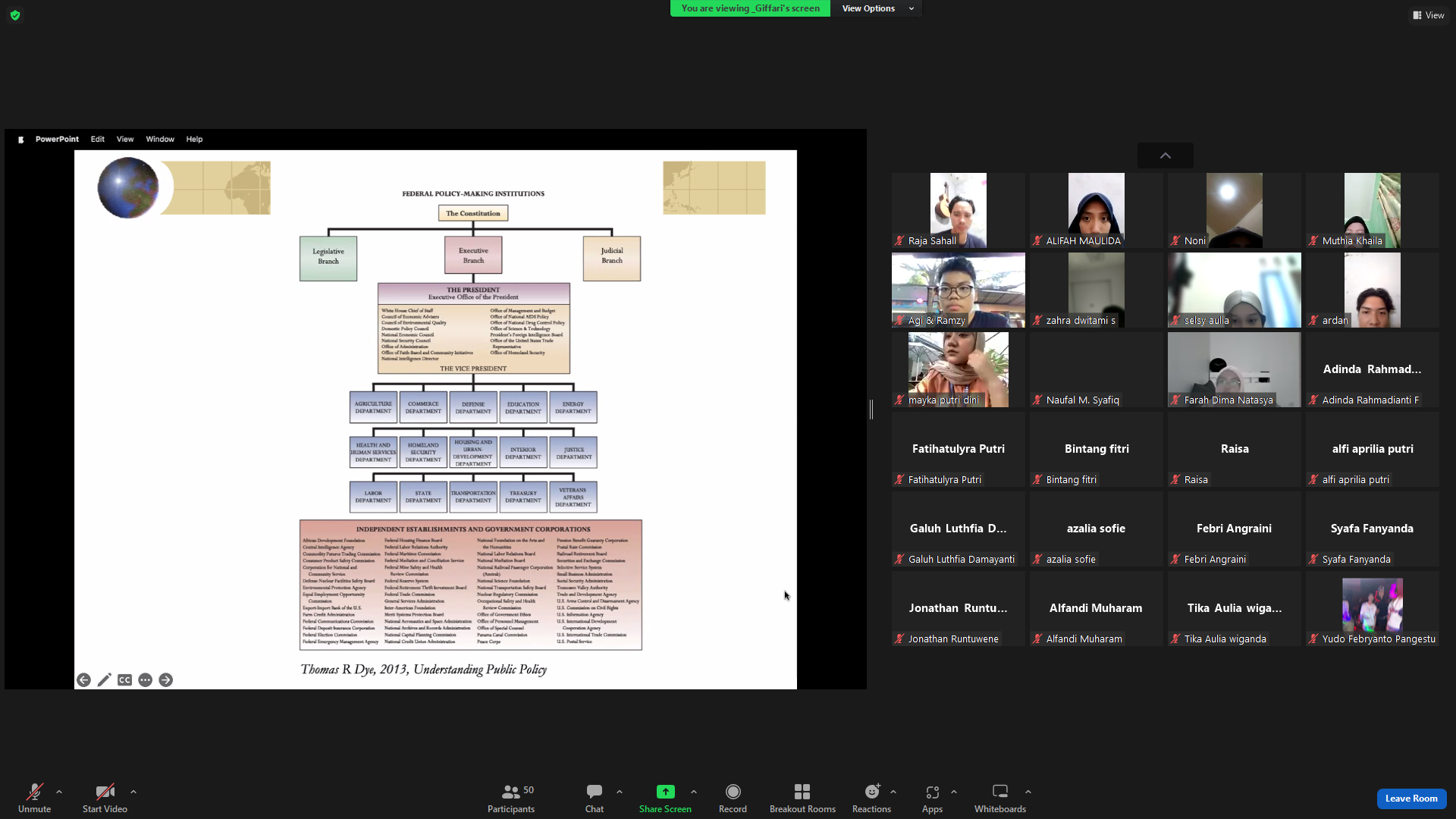The height and width of the screenshot is (819, 1456).
Task: Select mayka putri dini's video tile
Action: pyautogui.click(x=959, y=370)
